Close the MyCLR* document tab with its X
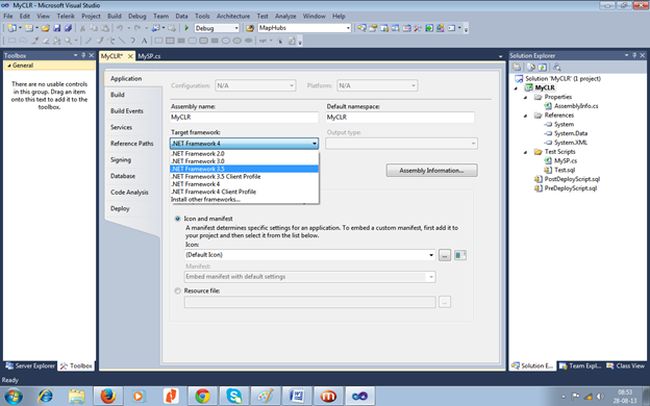 [130, 56]
